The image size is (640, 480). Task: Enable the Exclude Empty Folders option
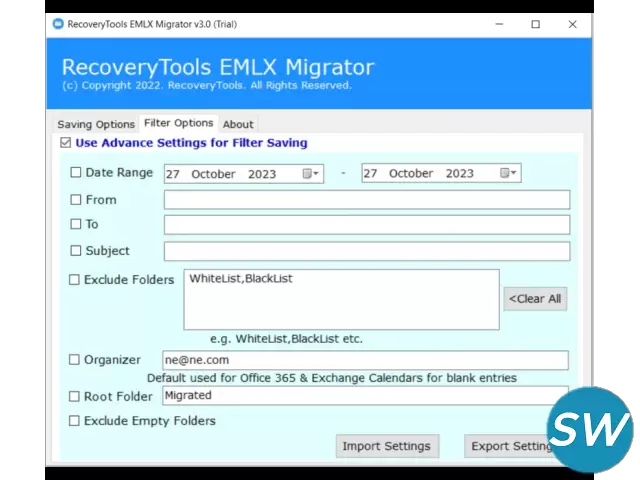pyautogui.click(x=74, y=421)
